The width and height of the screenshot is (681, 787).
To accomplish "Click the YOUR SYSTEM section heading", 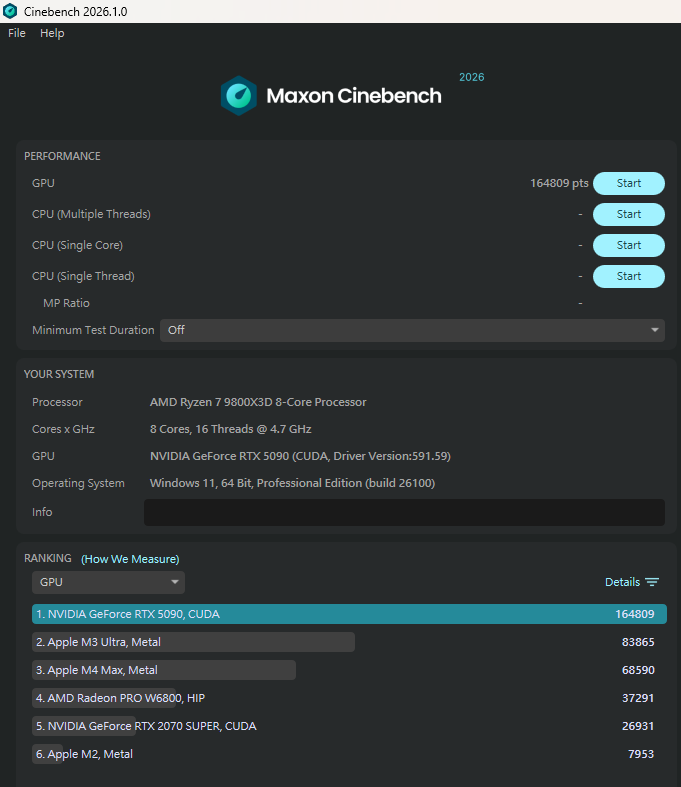I will [59, 374].
